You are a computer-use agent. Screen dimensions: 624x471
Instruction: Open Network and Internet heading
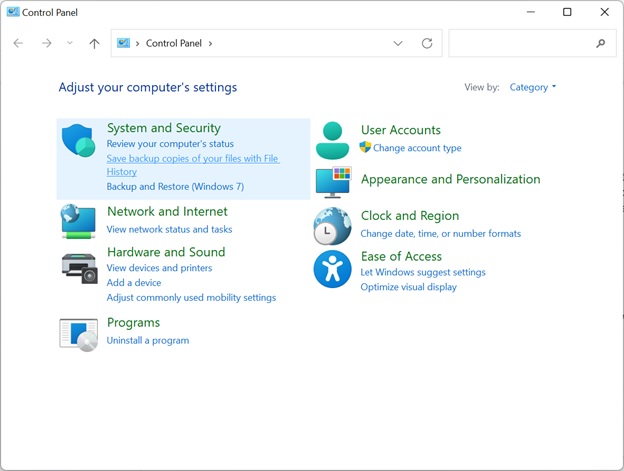167,211
